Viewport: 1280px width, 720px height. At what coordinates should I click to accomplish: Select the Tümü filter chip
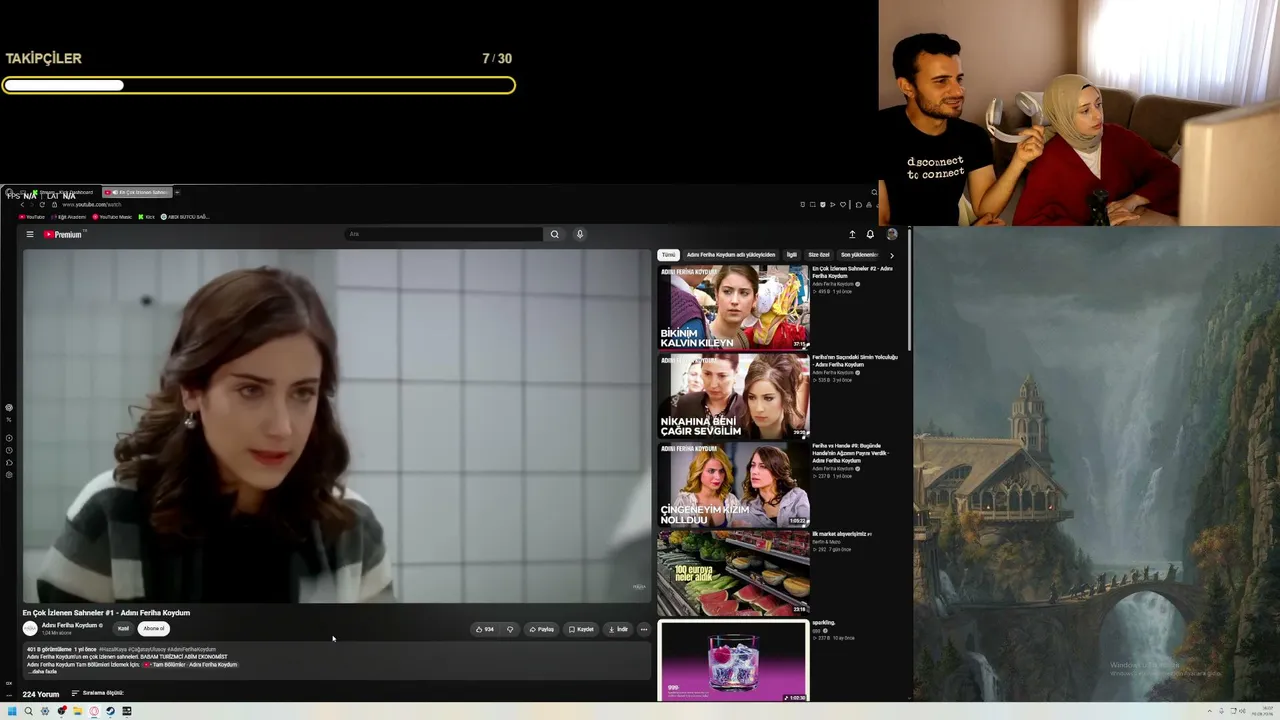[x=668, y=255]
